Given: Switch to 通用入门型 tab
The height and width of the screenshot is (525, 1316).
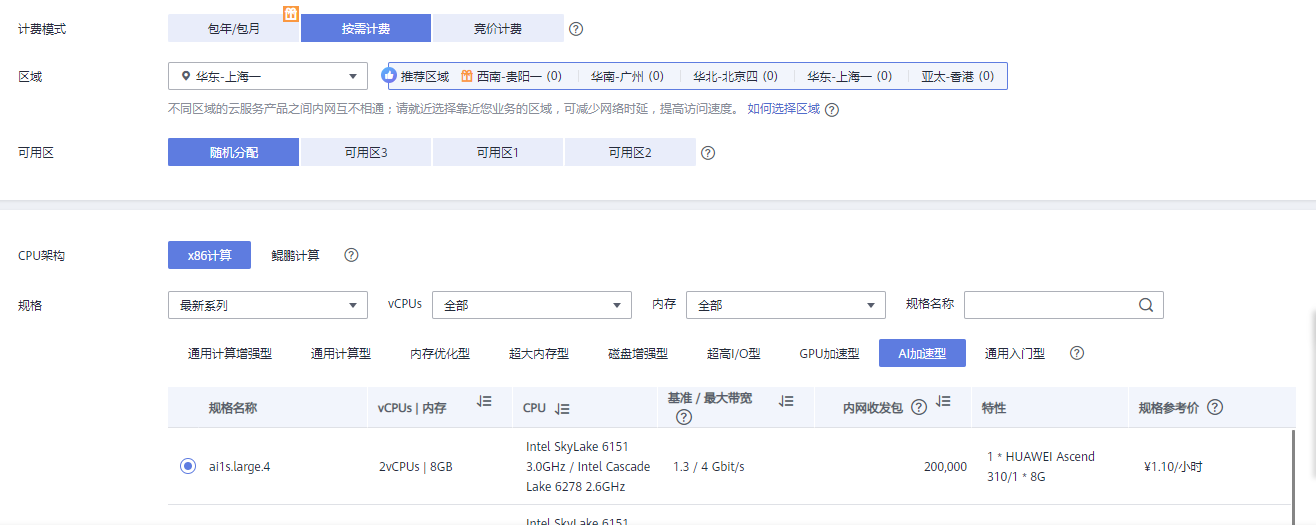Looking at the screenshot, I should tap(1015, 353).
